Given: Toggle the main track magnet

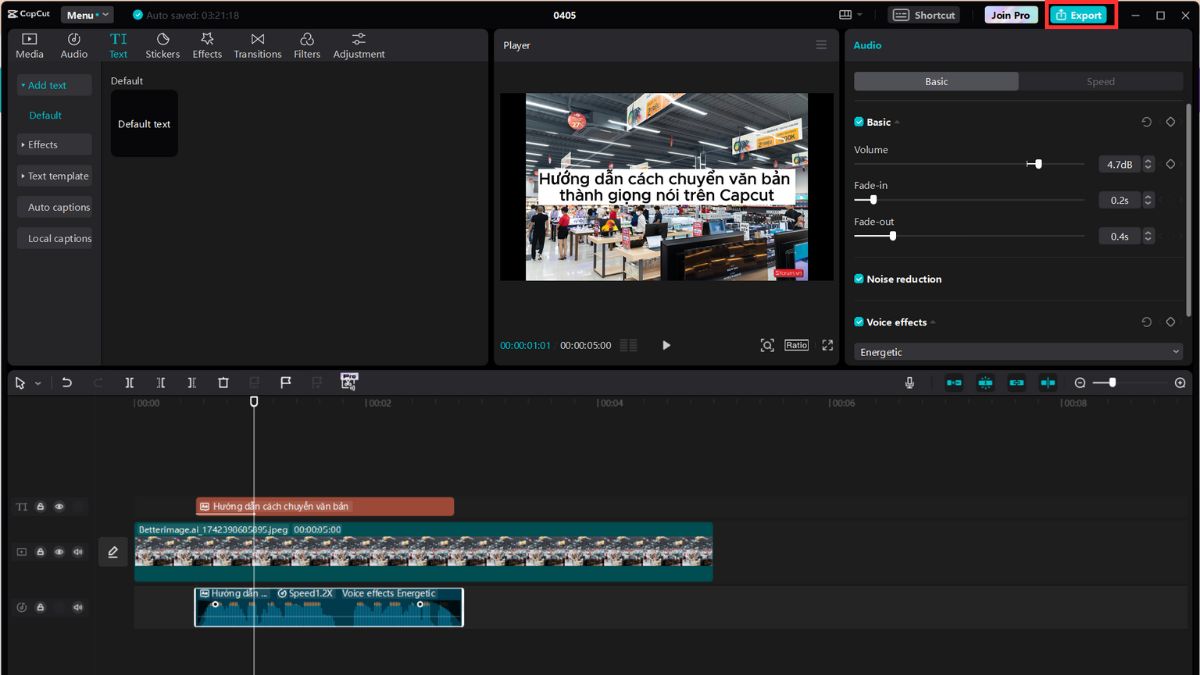Looking at the screenshot, I should [954, 383].
